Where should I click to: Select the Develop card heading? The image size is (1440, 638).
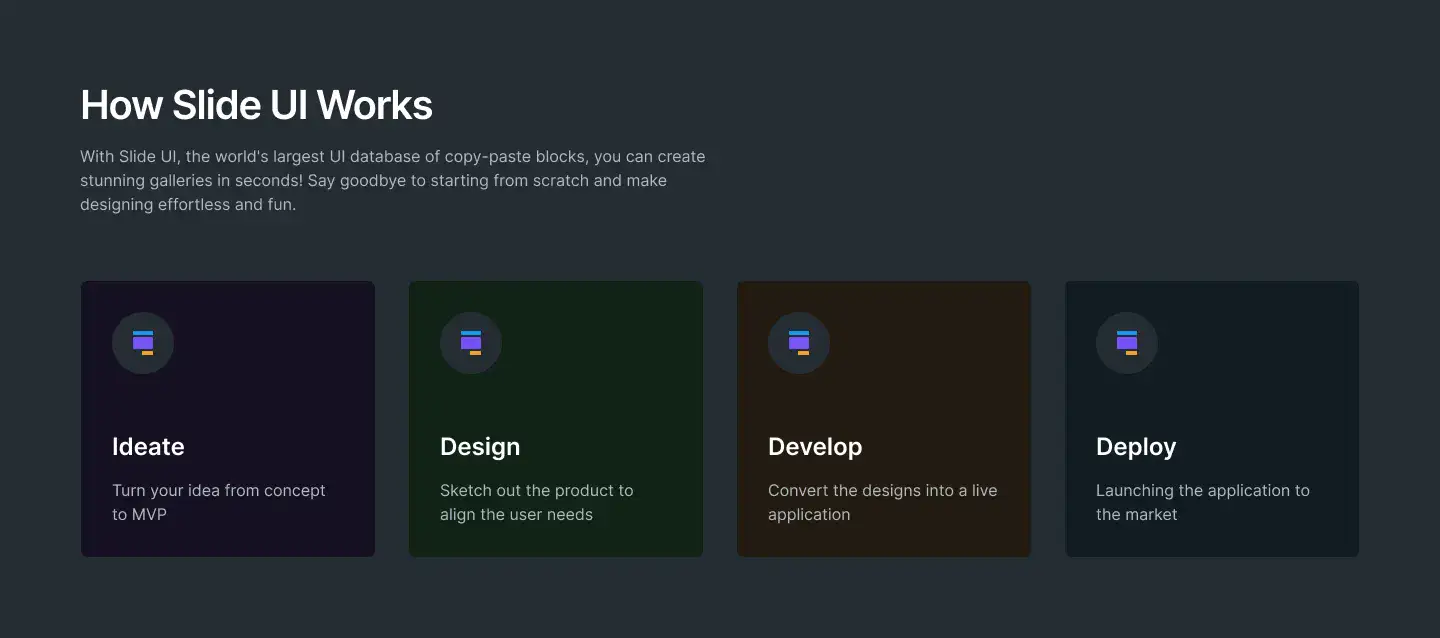coord(815,447)
